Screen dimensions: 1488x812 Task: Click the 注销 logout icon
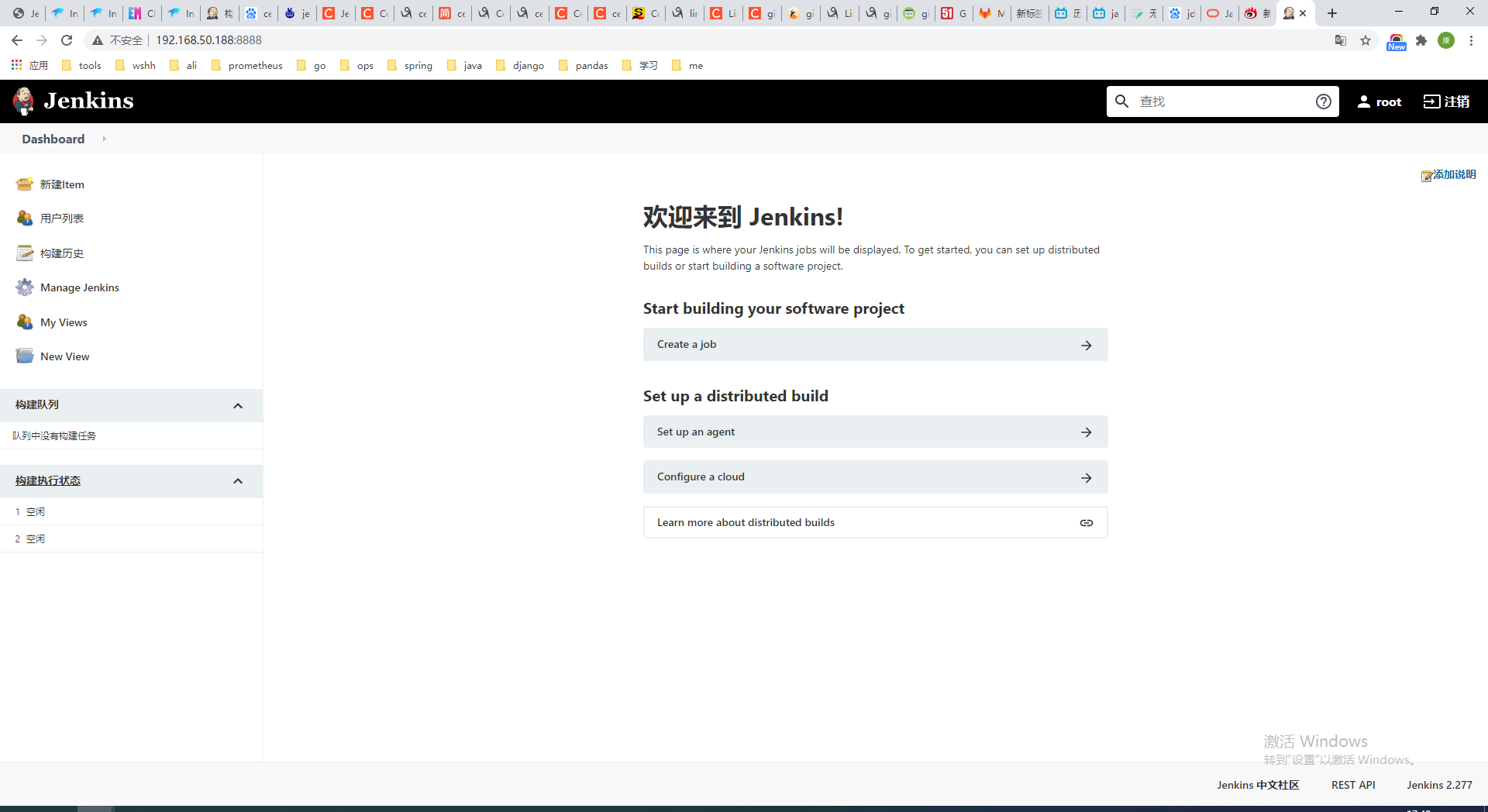click(x=1431, y=101)
